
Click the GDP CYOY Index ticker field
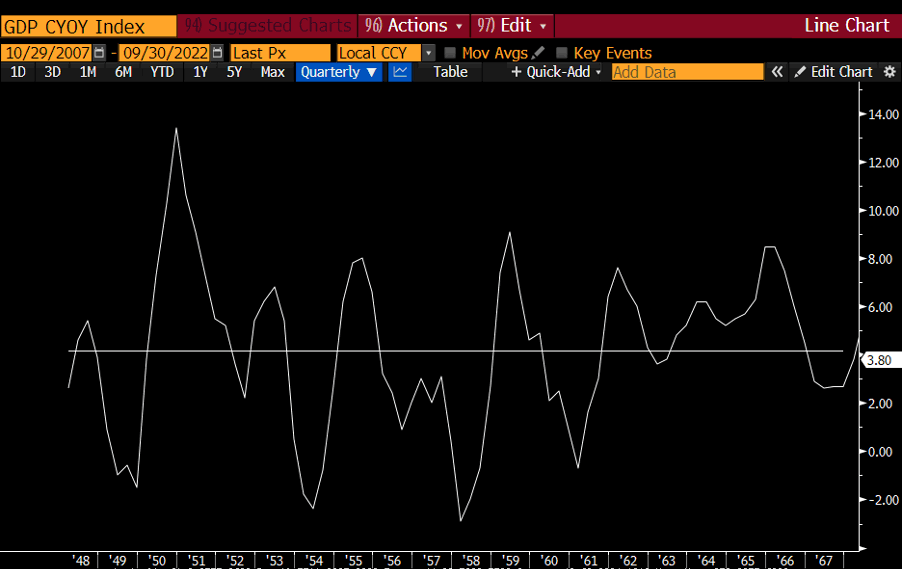(x=89, y=26)
